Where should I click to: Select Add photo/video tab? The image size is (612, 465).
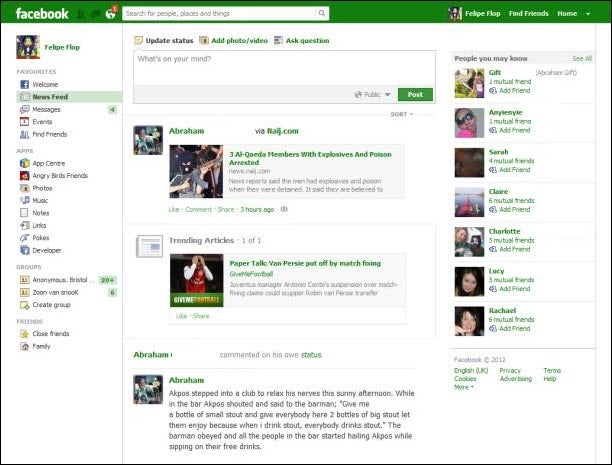[x=234, y=40]
